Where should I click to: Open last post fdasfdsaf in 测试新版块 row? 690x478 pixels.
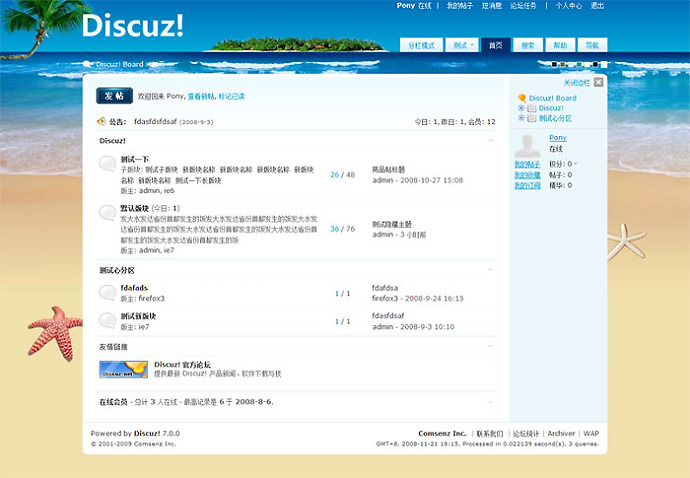click(x=388, y=316)
